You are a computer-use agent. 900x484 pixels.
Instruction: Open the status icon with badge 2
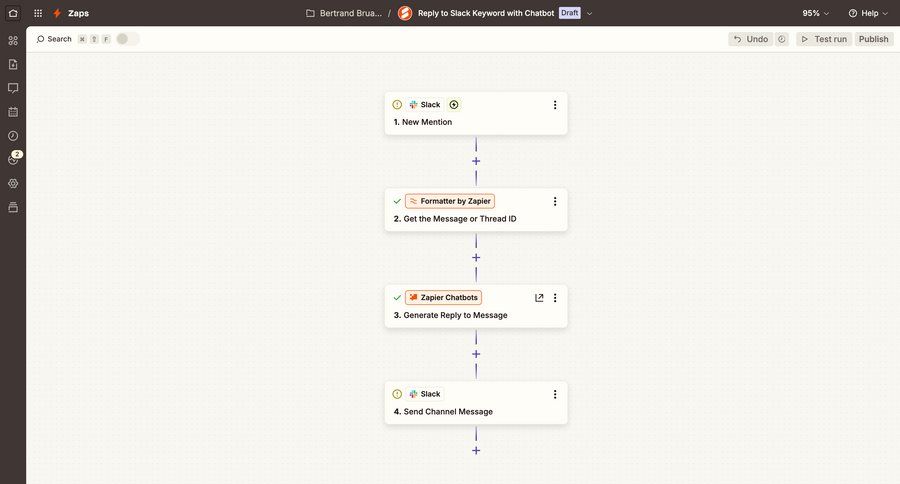pyautogui.click(x=14, y=158)
